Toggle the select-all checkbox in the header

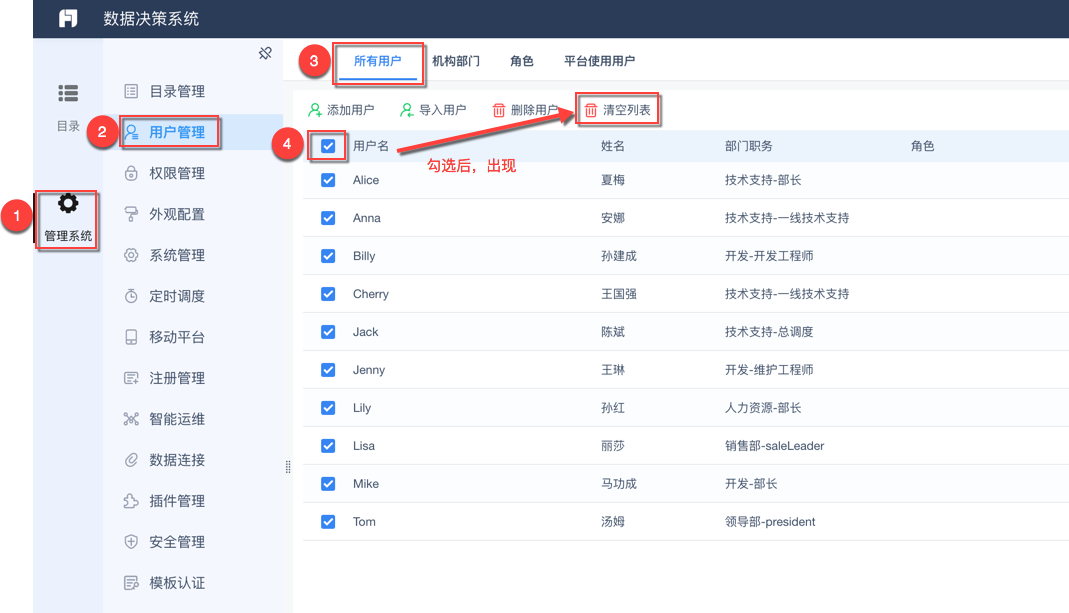pos(328,146)
